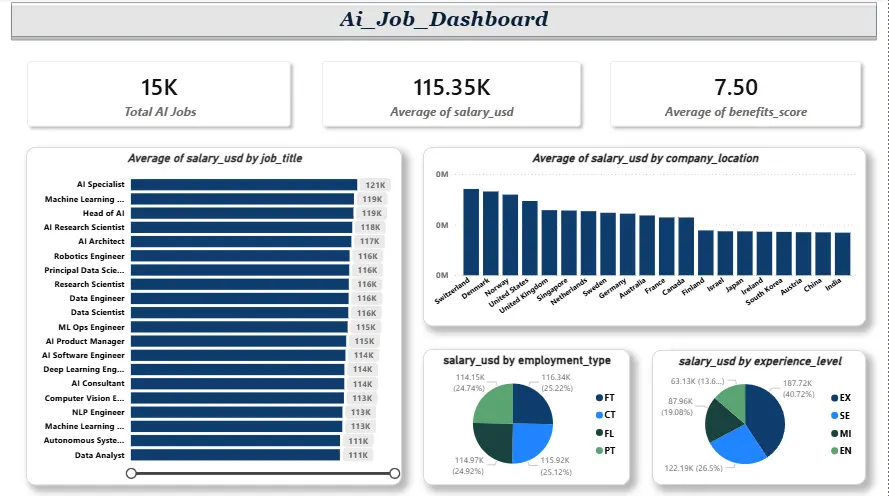This screenshot has width=889, height=496.
Task: Click the 'AI Consultant' axis label
Action: 98,383
